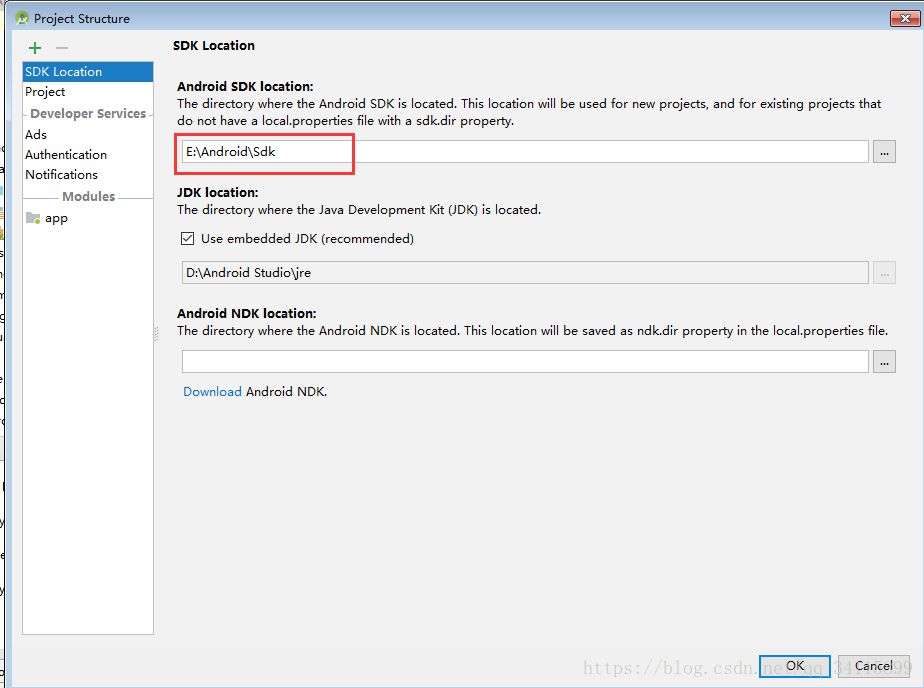Screen dimensions: 924x688
Task: Toggle Use embedded JDK checkbox
Action: tap(187, 239)
